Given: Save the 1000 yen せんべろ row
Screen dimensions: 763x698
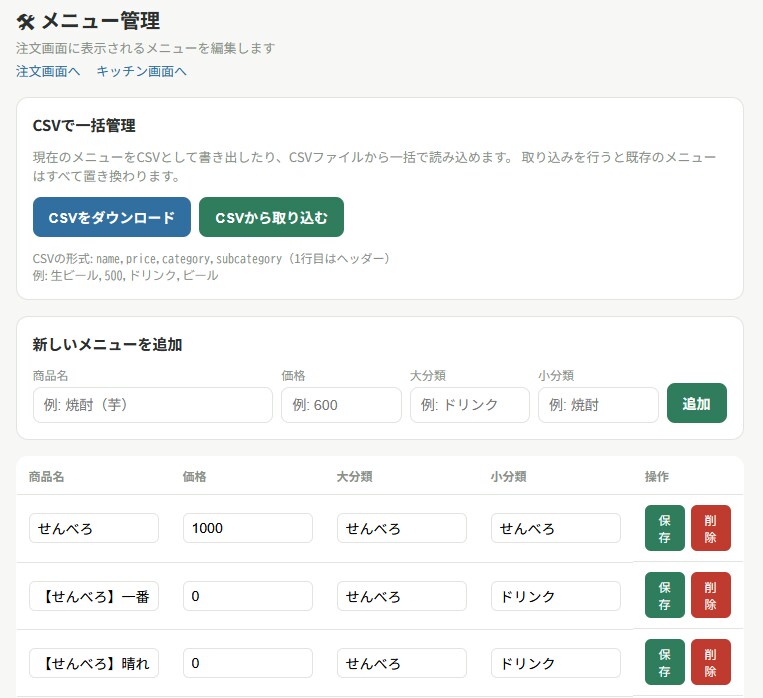Looking at the screenshot, I should coord(665,528).
